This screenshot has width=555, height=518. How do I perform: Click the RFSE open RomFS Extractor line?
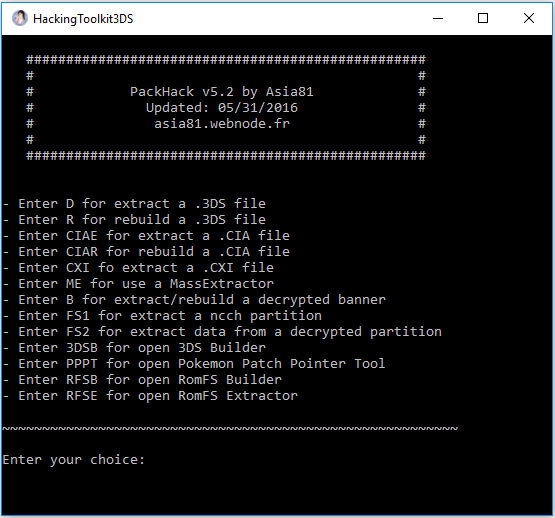(x=150, y=396)
